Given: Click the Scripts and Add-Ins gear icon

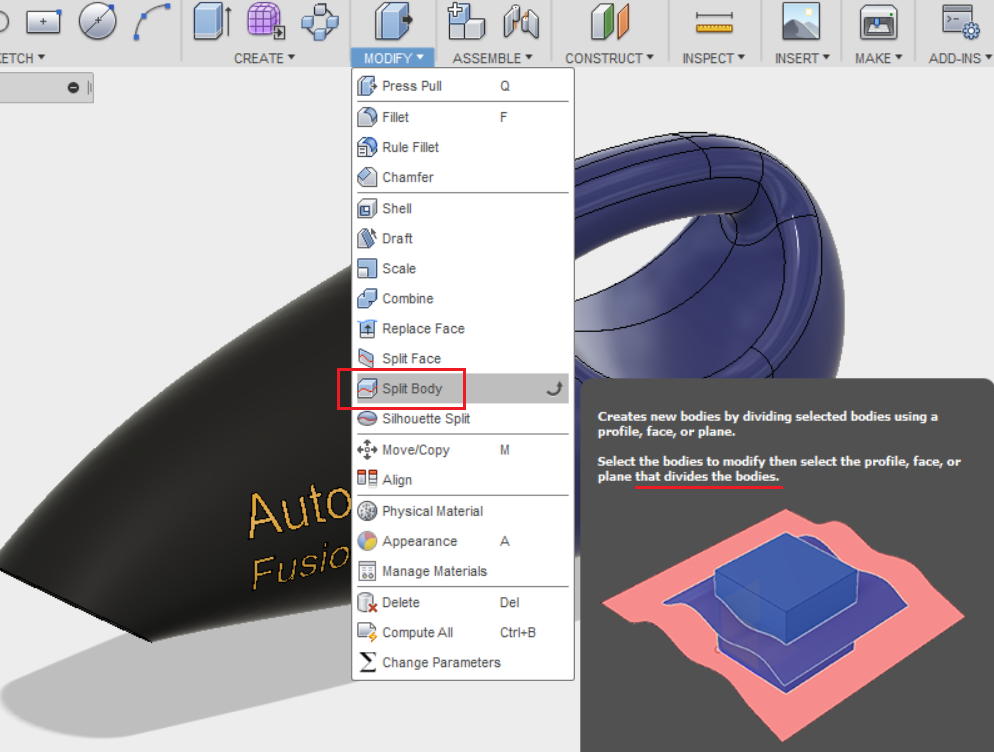Looking at the screenshot, I should (960, 22).
